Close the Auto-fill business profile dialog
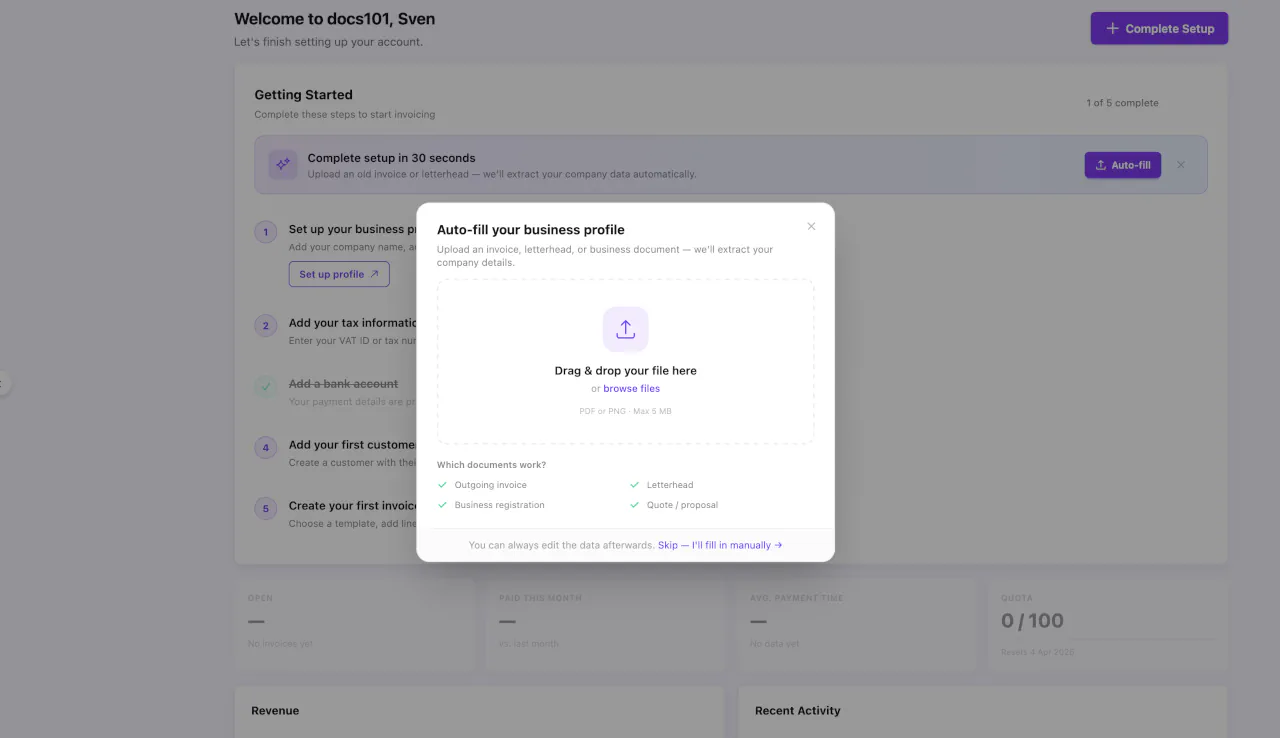This screenshot has height=738, width=1280. pyautogui.click(x=811, y=226)
